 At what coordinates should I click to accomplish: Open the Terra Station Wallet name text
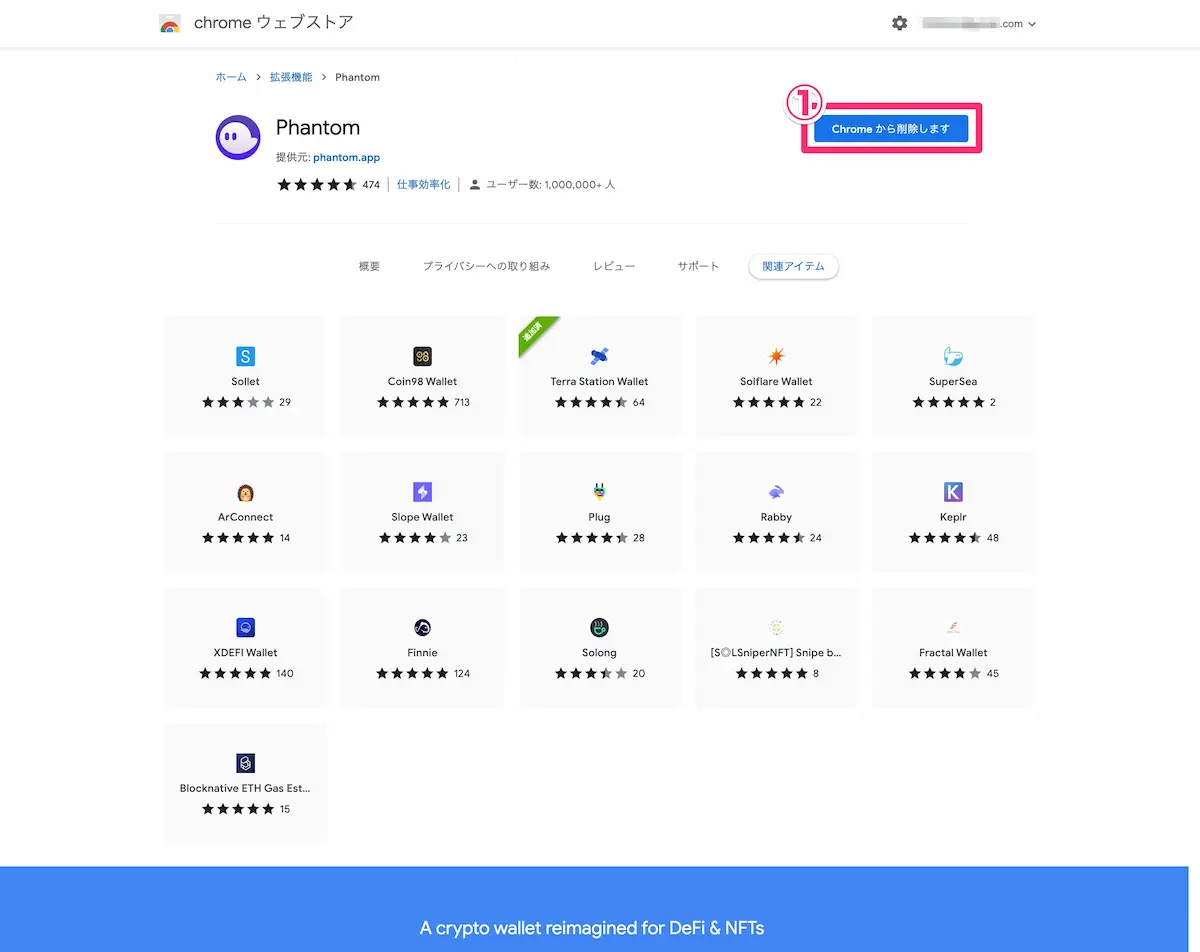tap(599, 381)
